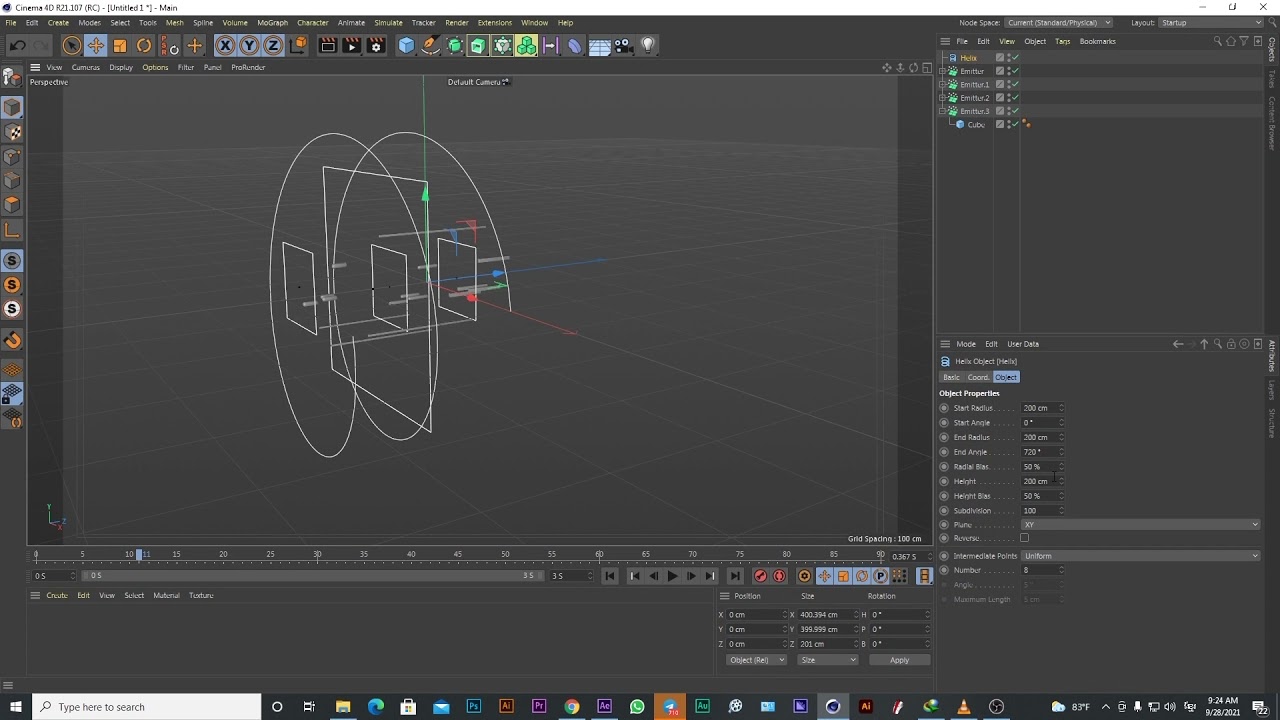Viewport: 1280px width, 720px height.
Task: Select the Cube child object
Action: (x=976, y=124)
